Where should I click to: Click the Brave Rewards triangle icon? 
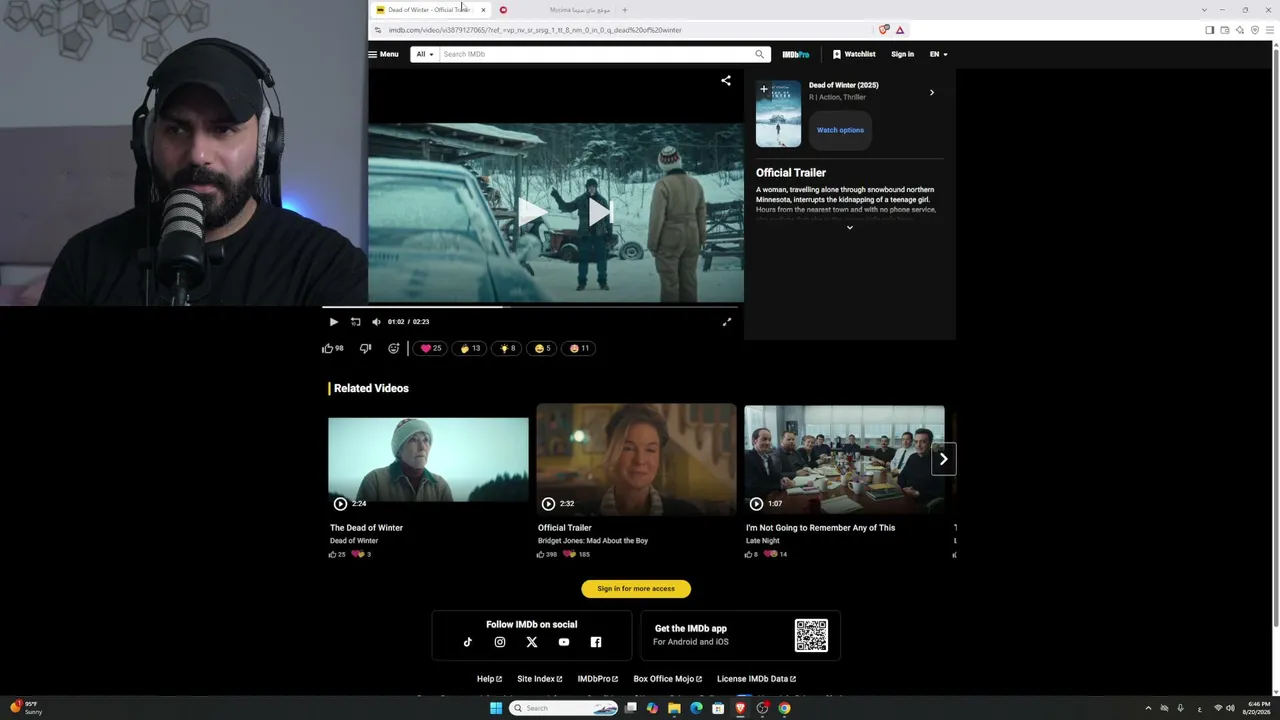(x=900, y=30)
